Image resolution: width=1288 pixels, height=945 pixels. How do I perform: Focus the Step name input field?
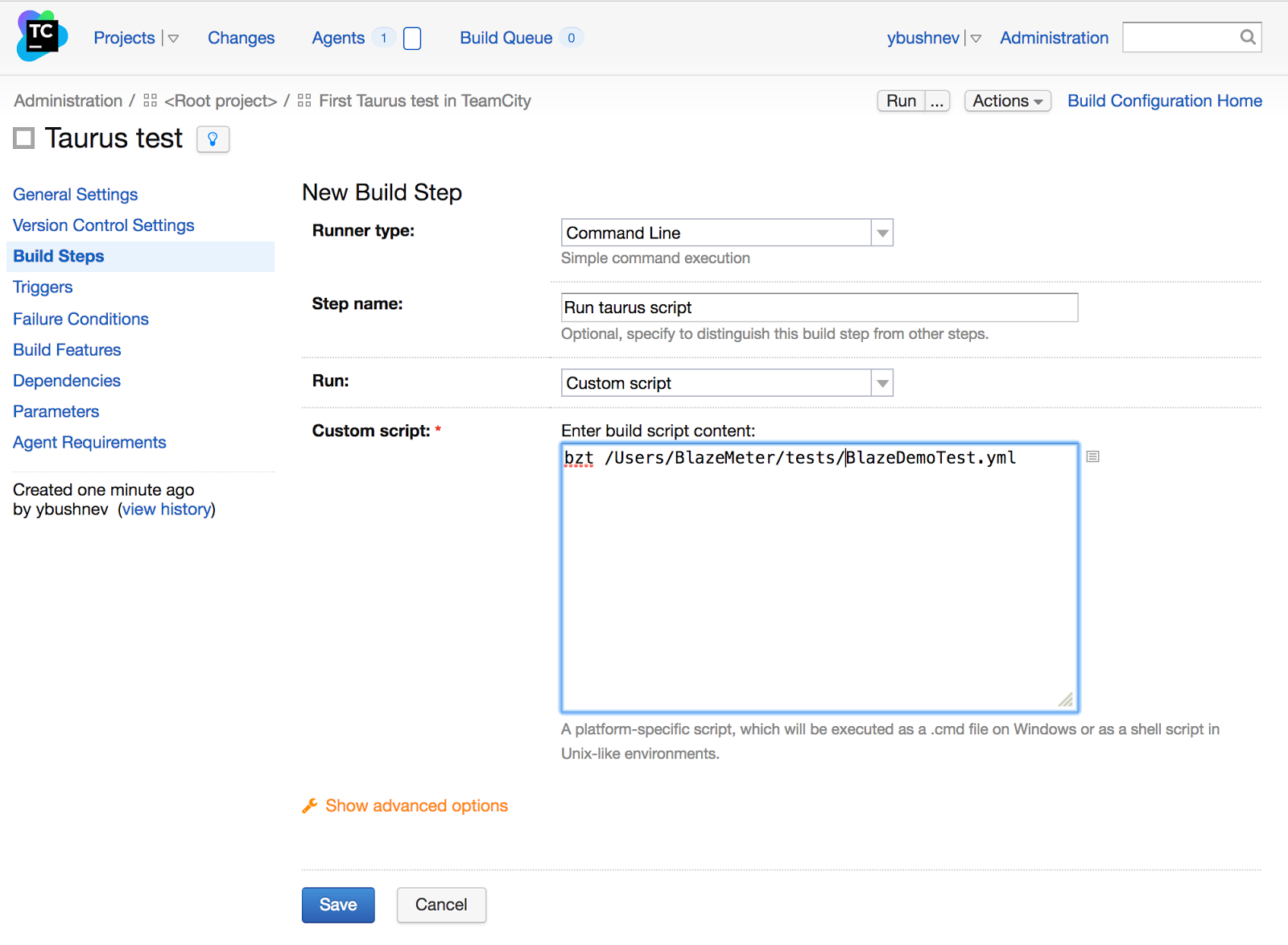819,307
